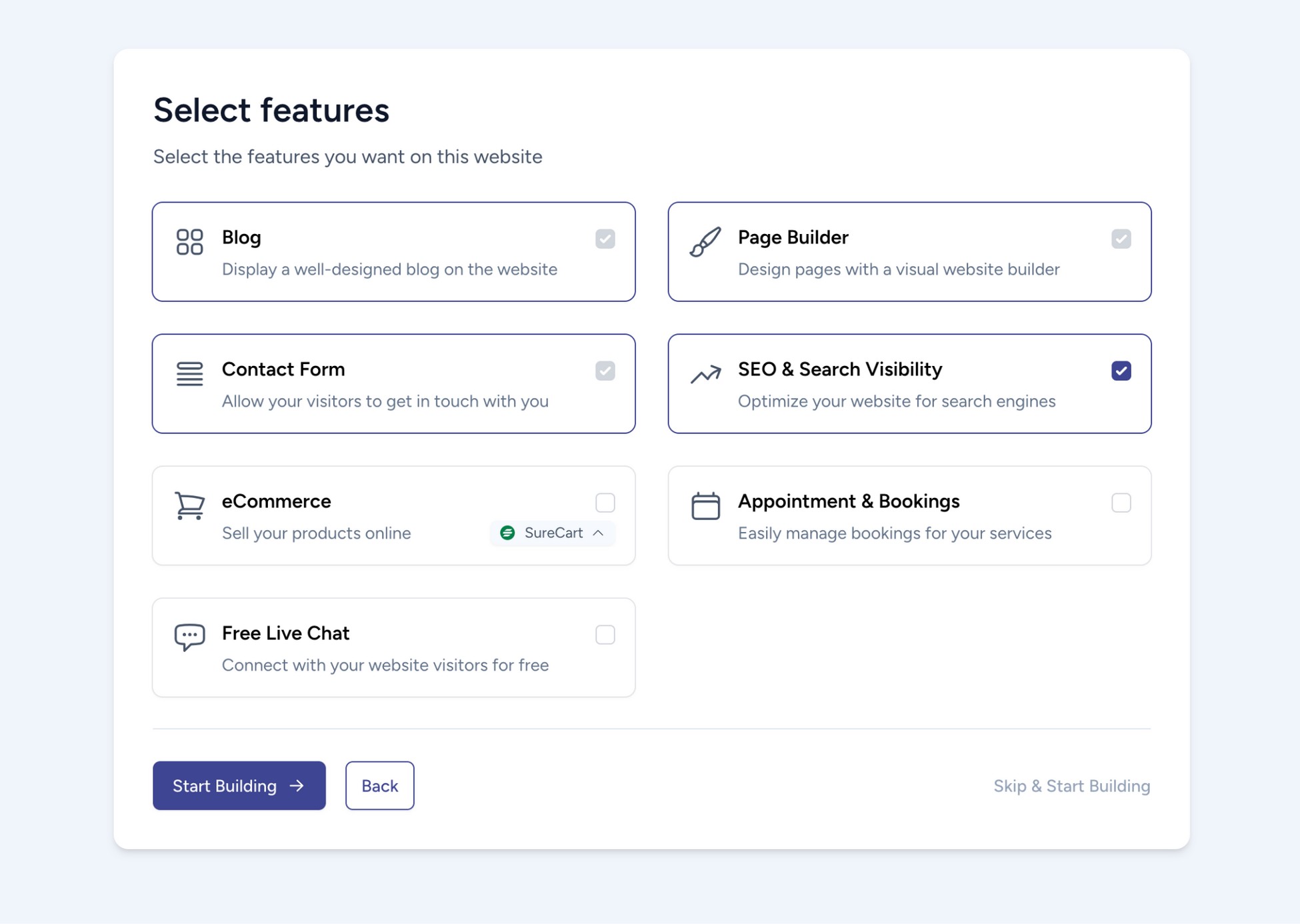Enable the Free Live Chat checkbox
1300x924 pixels.
605,635
